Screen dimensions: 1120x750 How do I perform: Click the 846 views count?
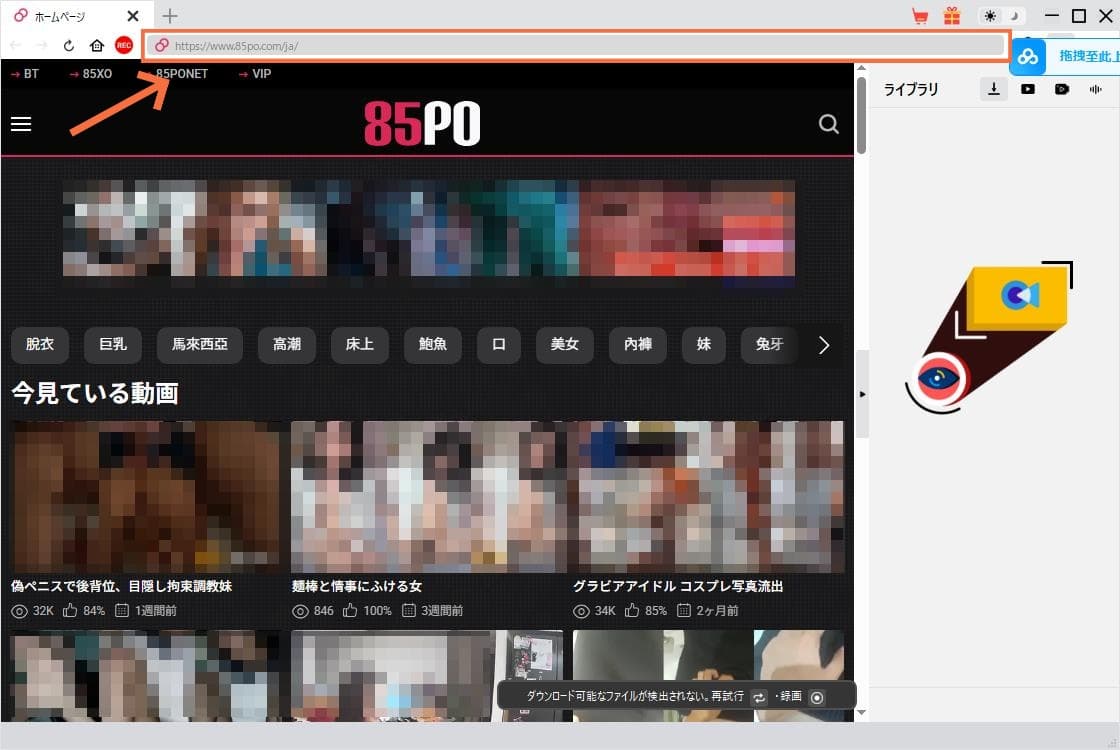[x=324, y=611]
